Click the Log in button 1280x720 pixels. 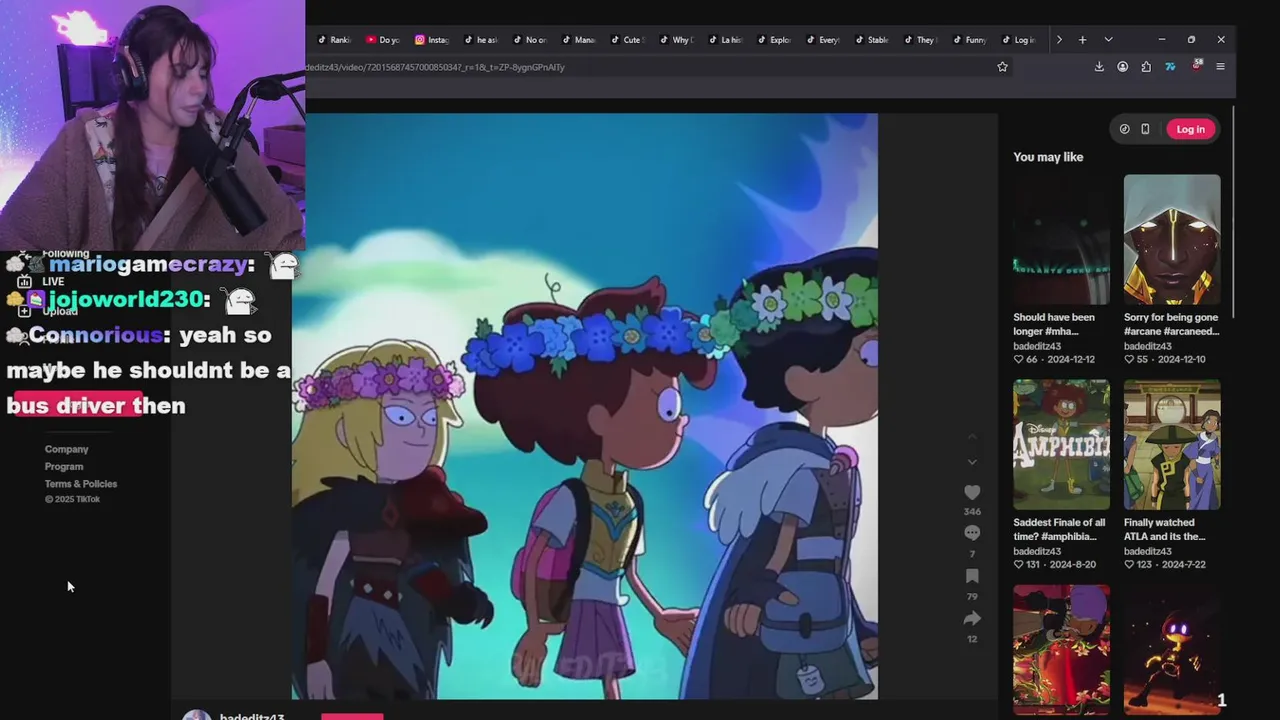(1190, 129)
